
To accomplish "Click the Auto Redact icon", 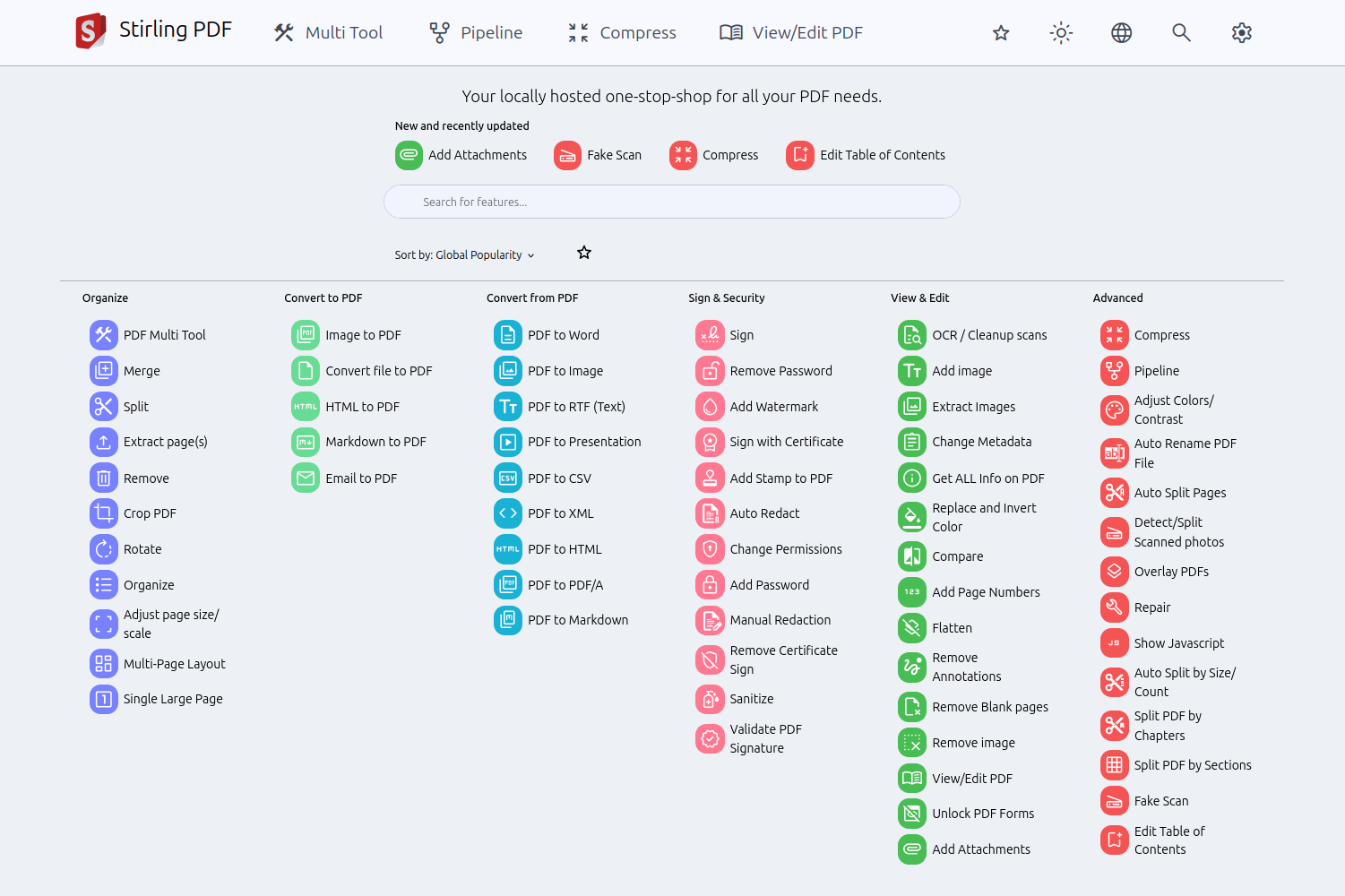I will click(x=710, y=513).
